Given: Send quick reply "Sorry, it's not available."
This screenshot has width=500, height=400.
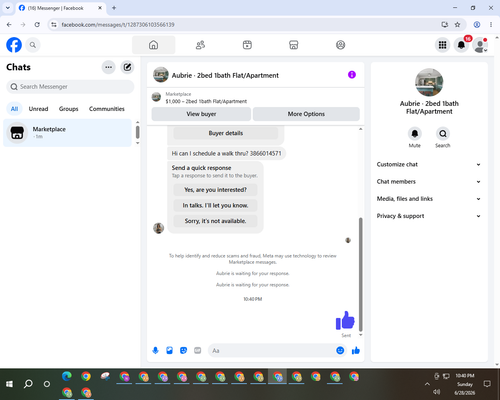Looking at the screenshot, I should 215,221.
